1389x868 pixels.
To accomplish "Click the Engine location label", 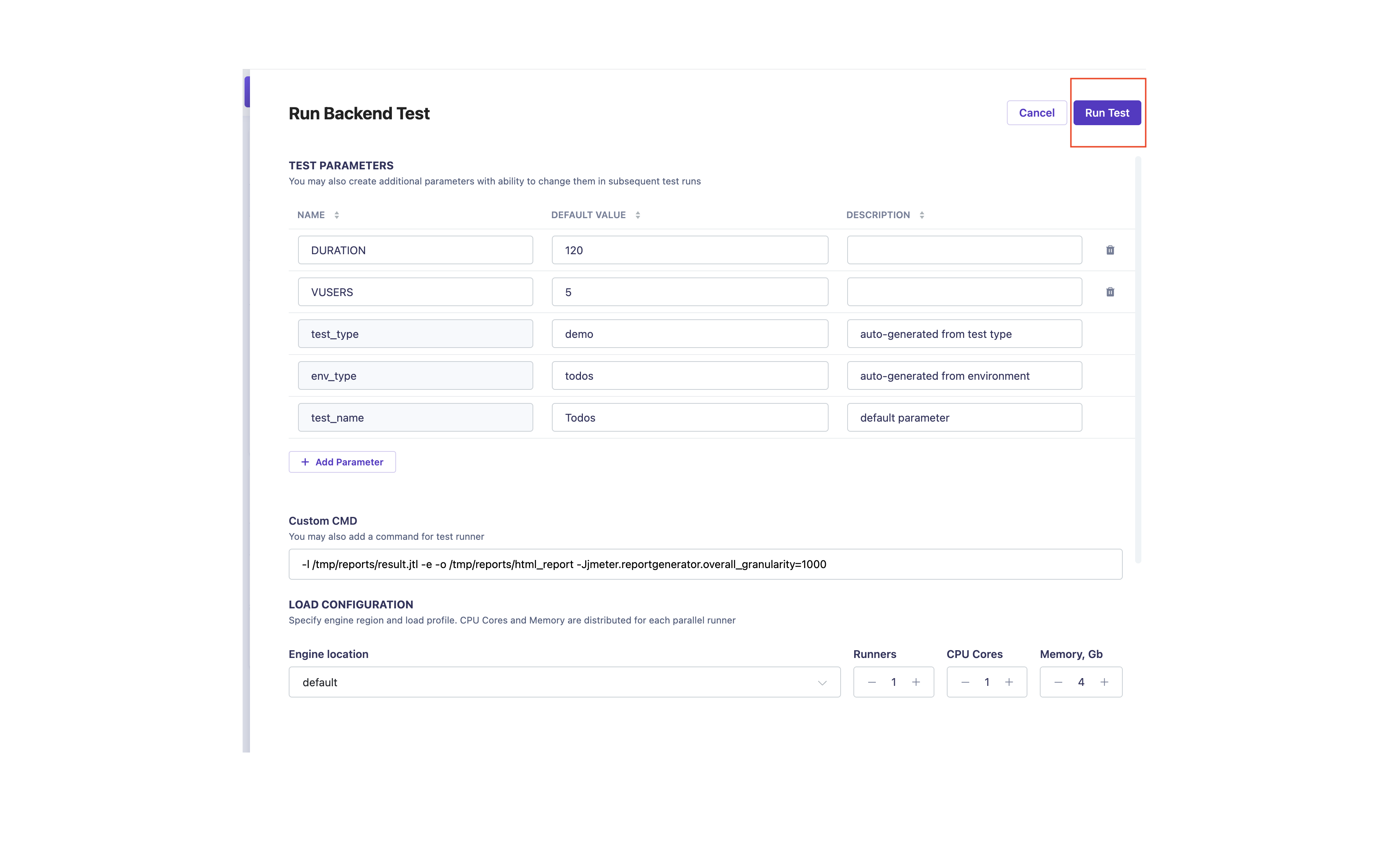I will (328, 654).
